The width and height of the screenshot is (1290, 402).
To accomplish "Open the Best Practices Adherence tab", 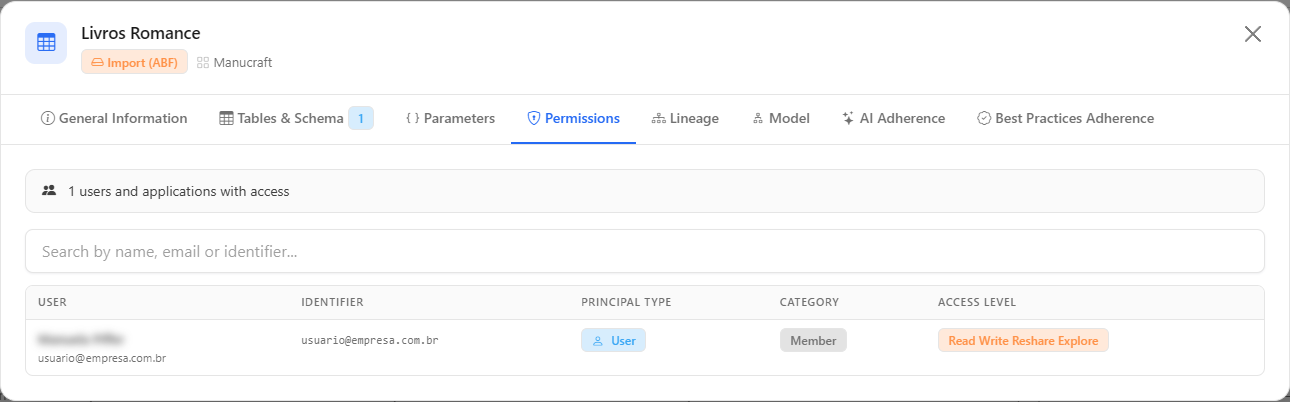I will click(1065, 118).
